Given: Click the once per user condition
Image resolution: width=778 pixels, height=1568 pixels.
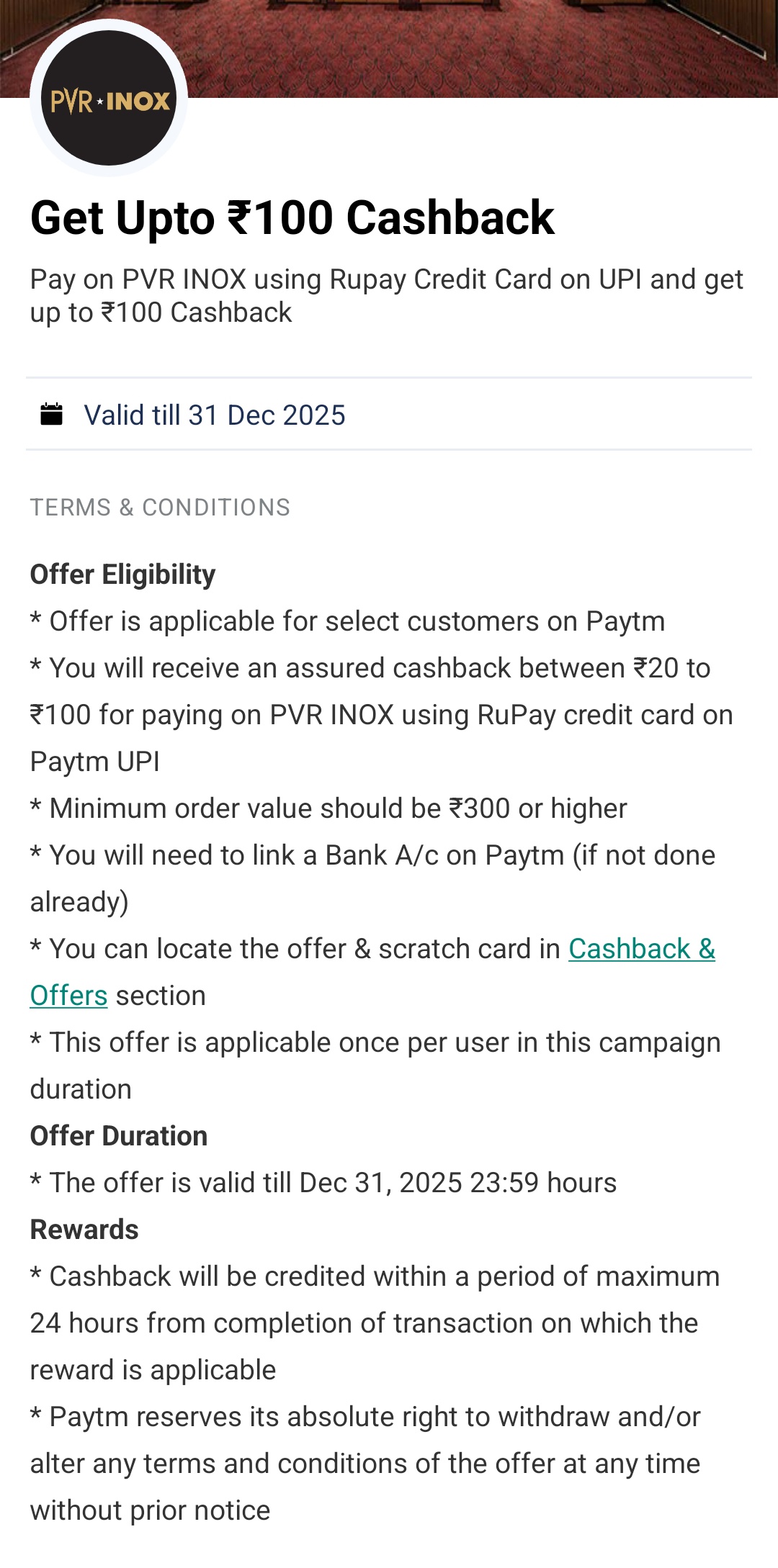Looking at the screenshot, I should point(375,1065).
